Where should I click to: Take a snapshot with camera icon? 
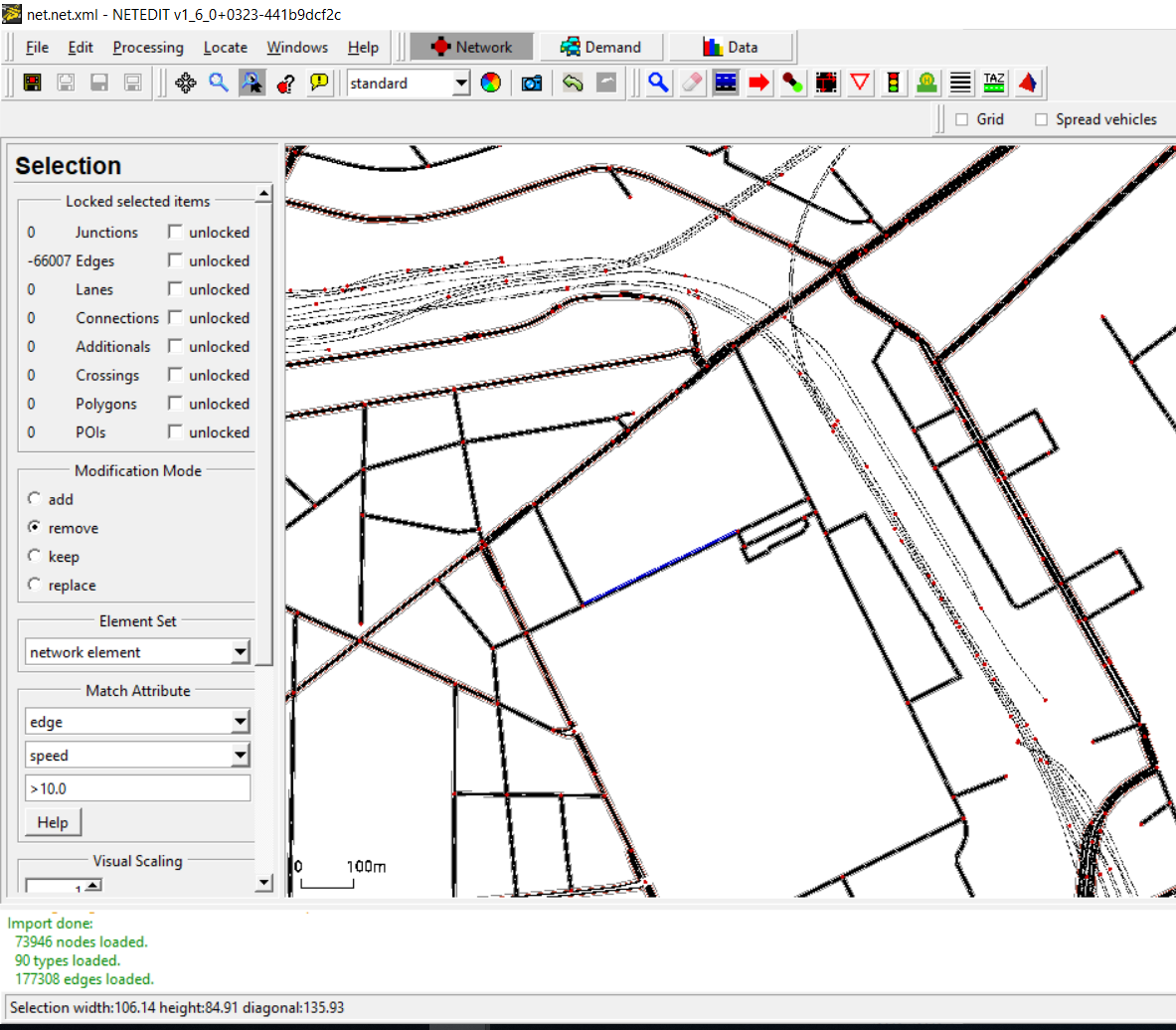point(532,83)
